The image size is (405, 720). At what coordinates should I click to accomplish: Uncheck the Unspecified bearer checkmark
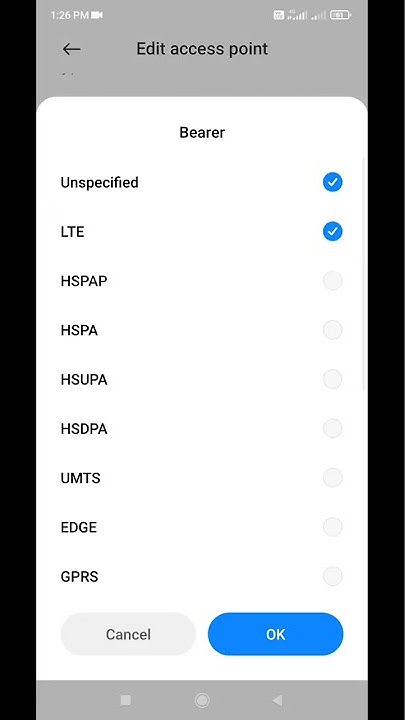point(332,182)
